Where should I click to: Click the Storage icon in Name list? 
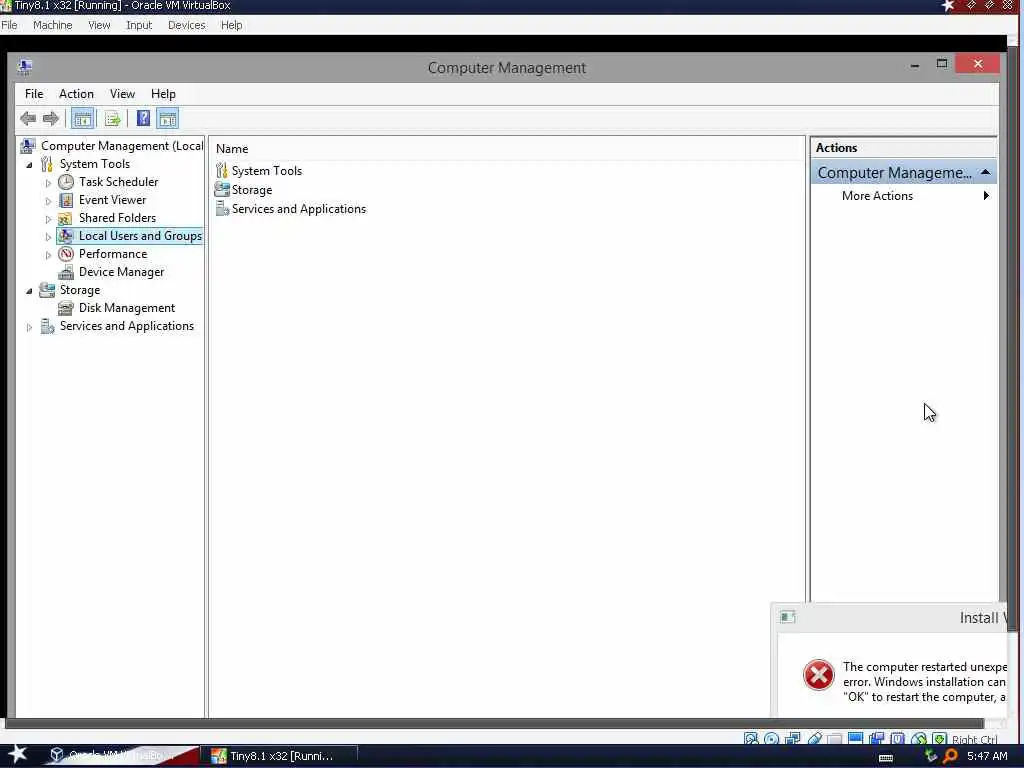[x=222, y=189]
